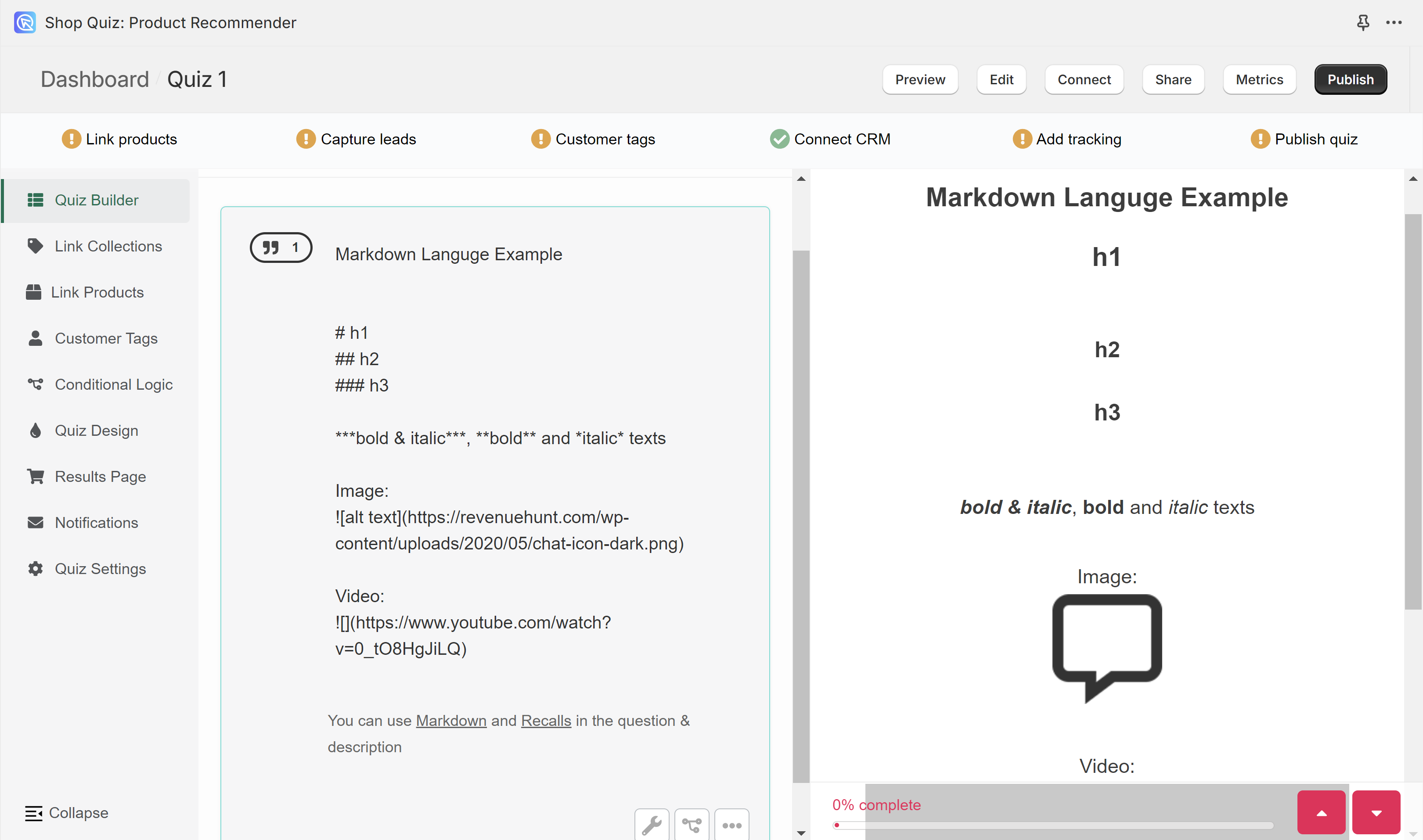Click the 0% complete progress bar

1053,825
